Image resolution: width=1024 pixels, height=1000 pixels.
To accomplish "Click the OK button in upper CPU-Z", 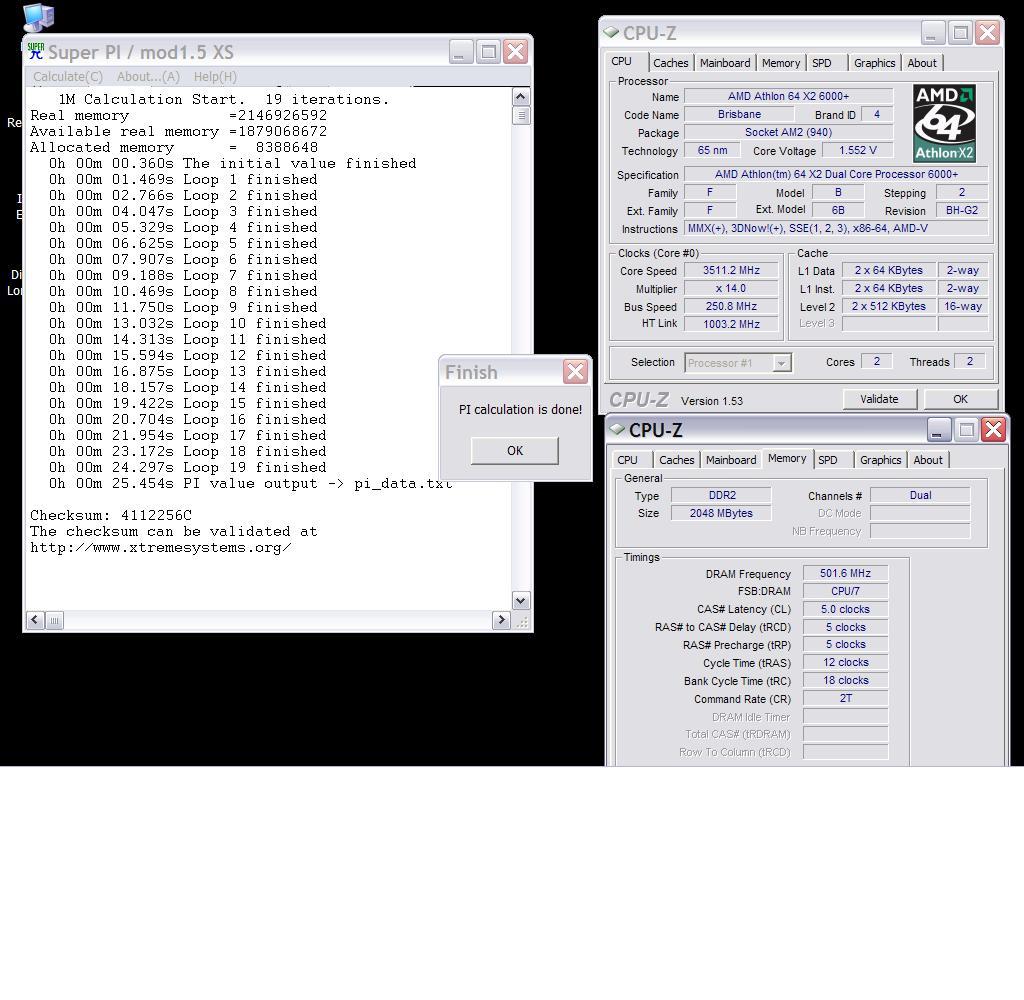I will 960,399.
